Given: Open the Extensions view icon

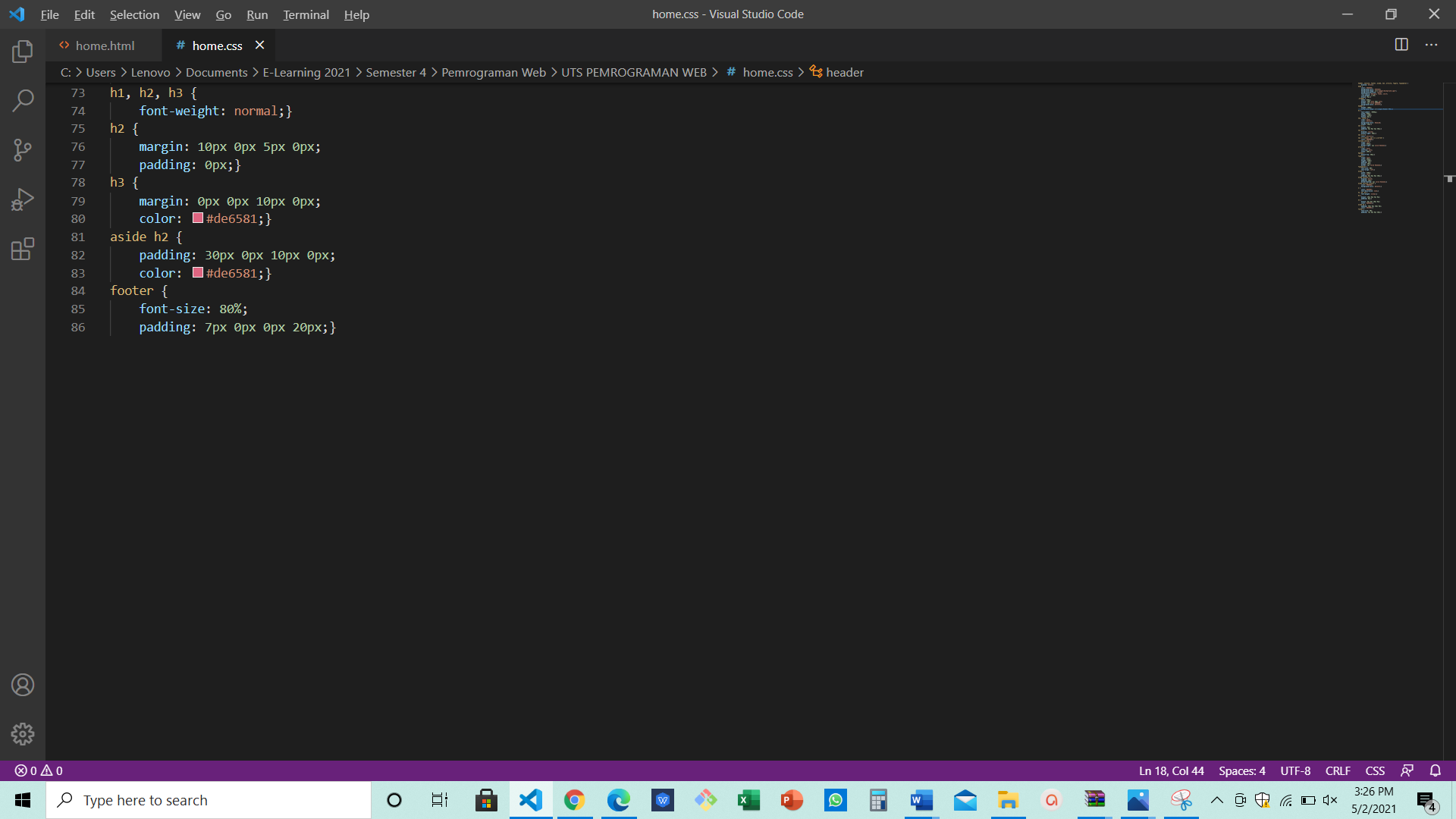Looking at the screenshot, I should tap(23, 249).
